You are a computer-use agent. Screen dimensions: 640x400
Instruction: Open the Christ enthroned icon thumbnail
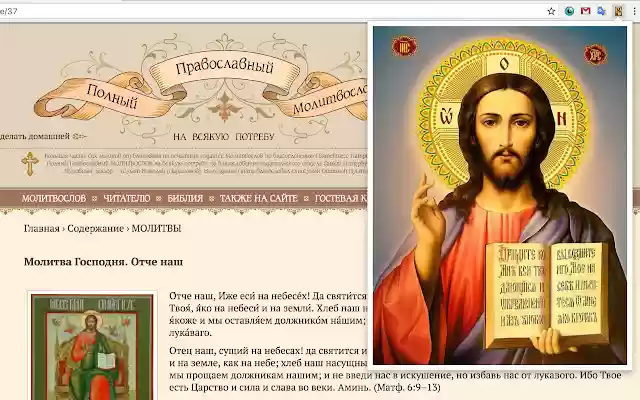point(92,347)
